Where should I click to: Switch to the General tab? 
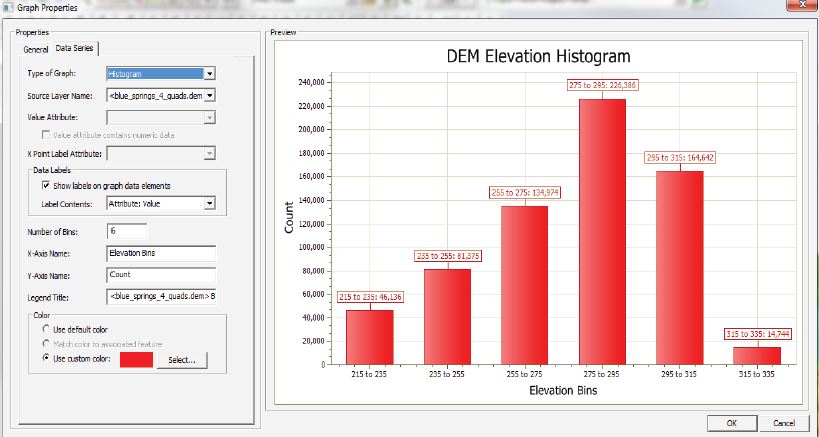click(x=36, y=49)
